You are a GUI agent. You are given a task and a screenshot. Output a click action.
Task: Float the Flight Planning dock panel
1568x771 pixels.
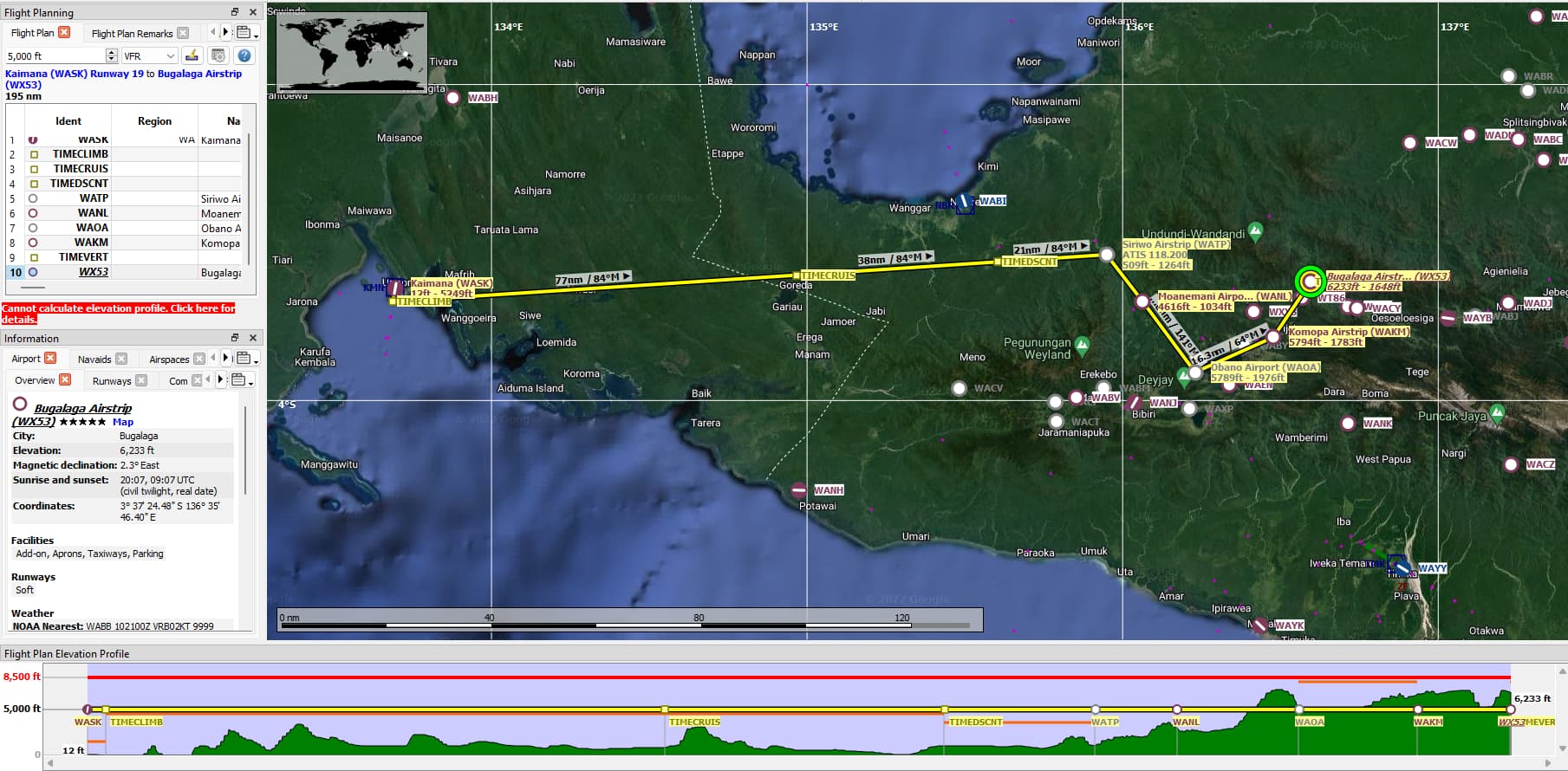point(234,12)
